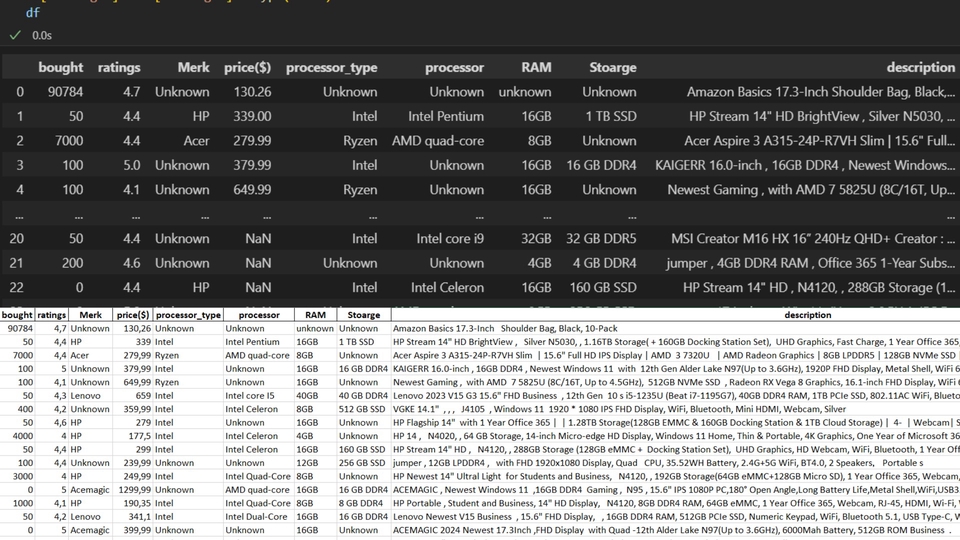Click the HP Flagship 14" description
The image size is (960, 540).
coord(676,422)
